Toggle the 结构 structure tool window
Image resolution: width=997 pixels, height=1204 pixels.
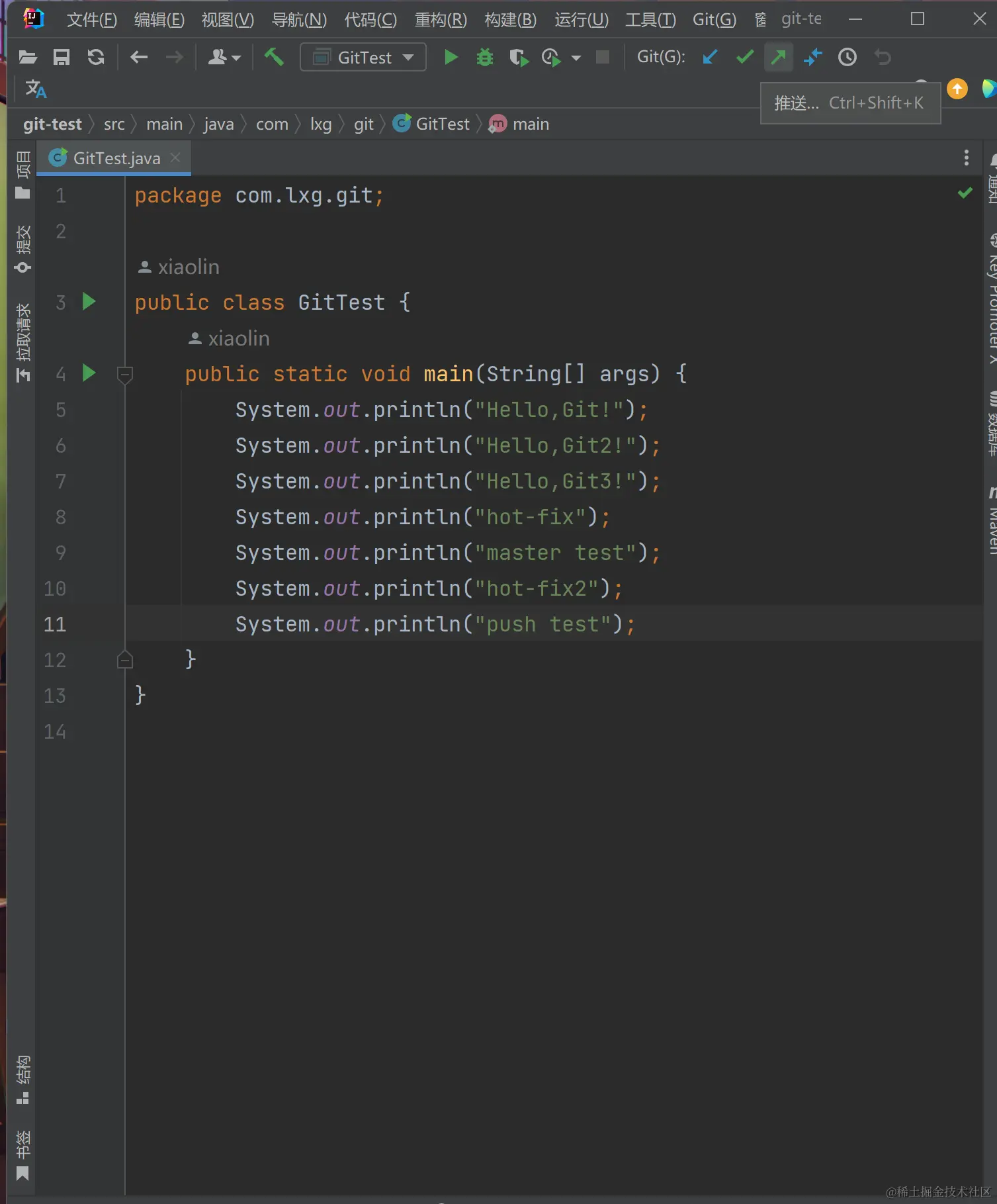pos(22,1079)
